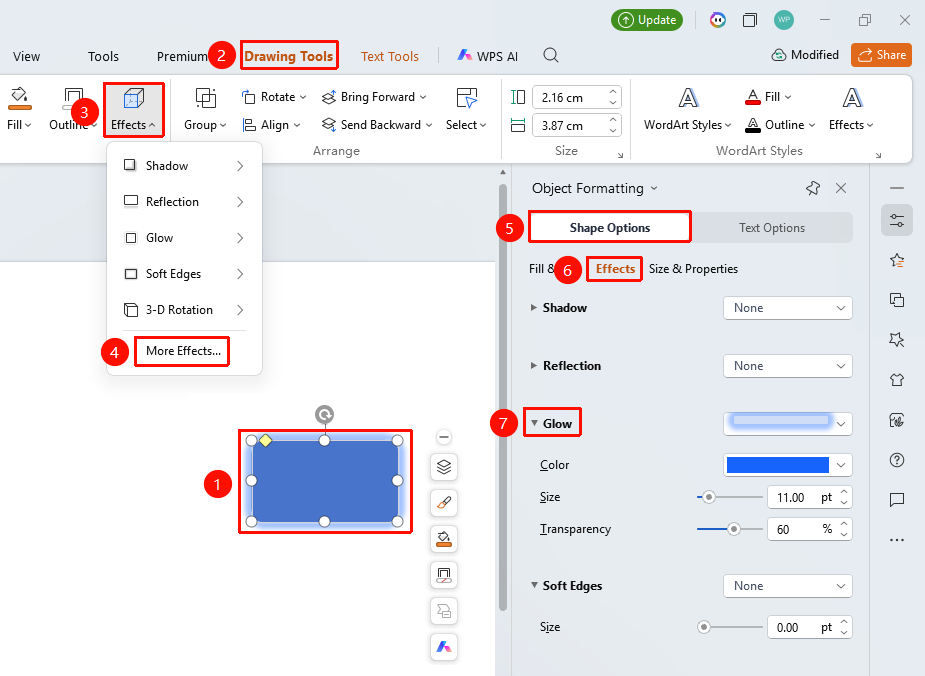Open the WPS AI assistant
The height and width of the screenshot is (676, 925).
tap(488, 56)
